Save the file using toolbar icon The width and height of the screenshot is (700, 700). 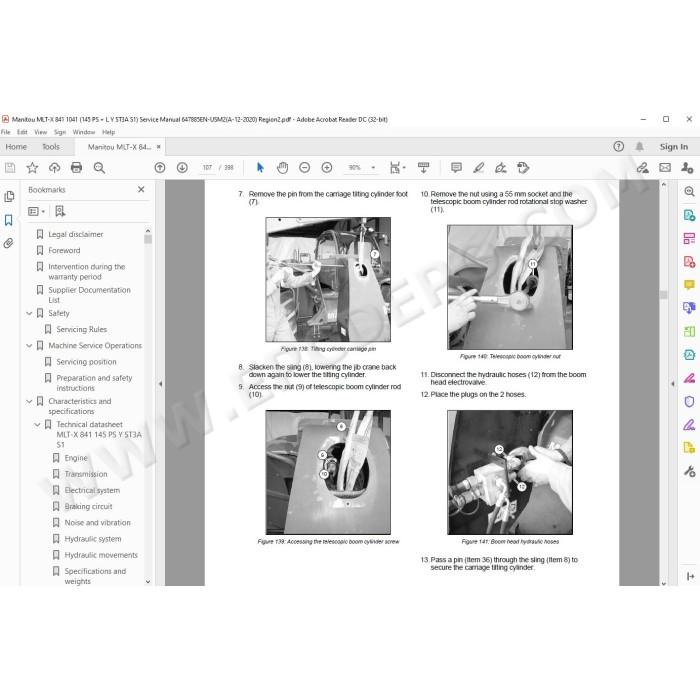pyautogui.click(x=10, y=168)
